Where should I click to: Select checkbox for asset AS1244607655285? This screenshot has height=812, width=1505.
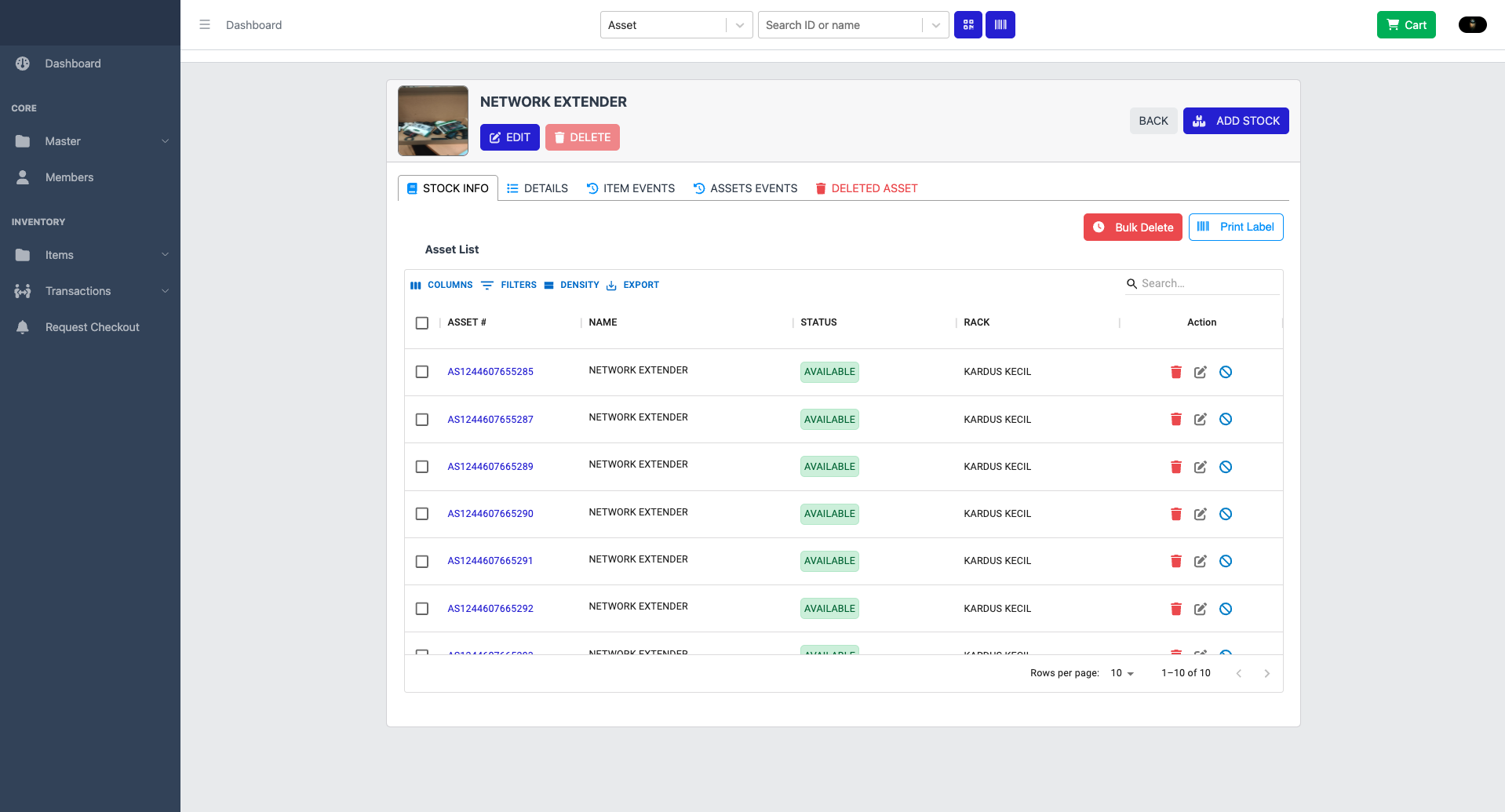[x=422, y=372]
